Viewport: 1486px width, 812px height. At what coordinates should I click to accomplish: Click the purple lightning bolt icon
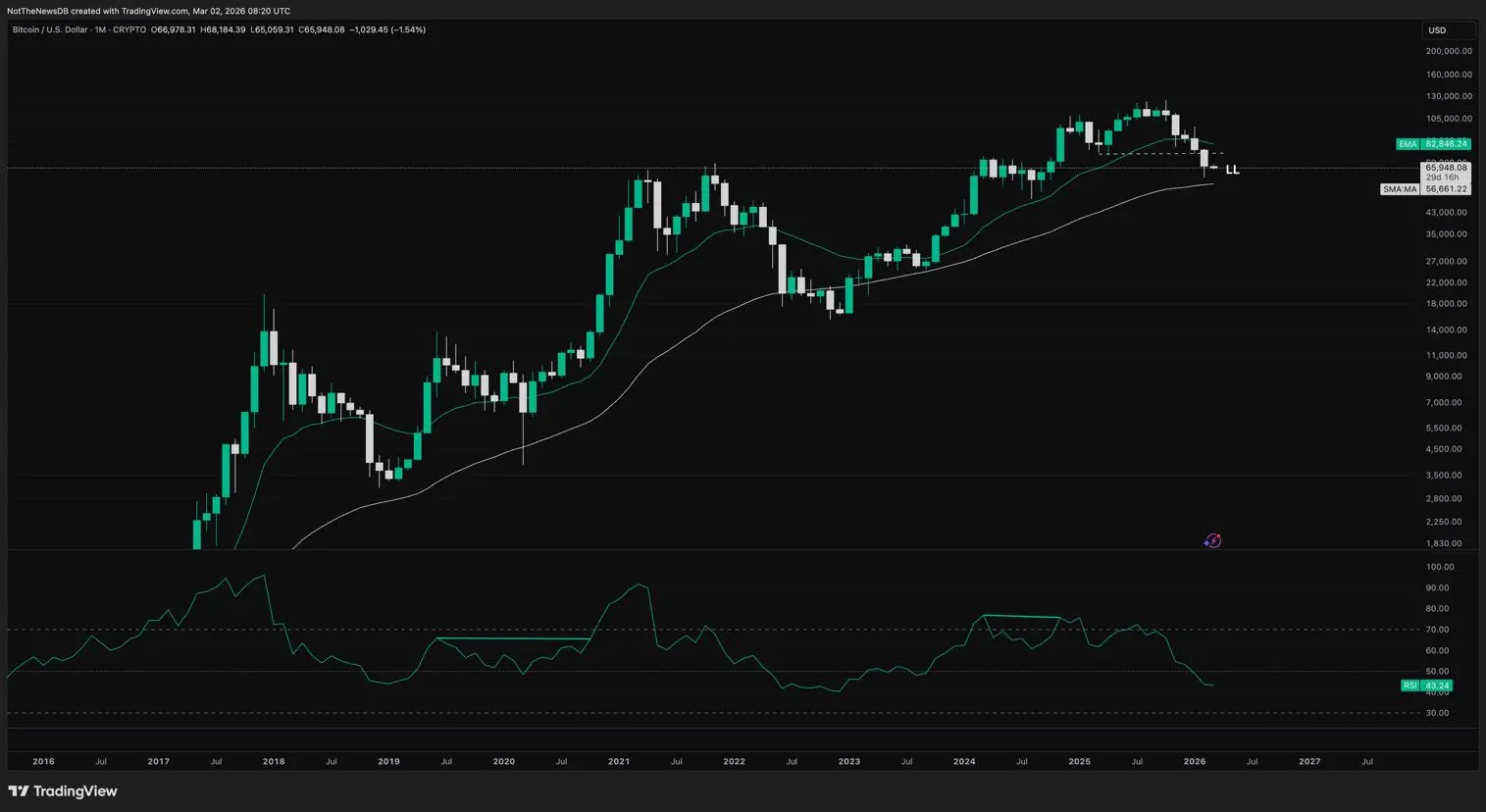pos(1213,540)
